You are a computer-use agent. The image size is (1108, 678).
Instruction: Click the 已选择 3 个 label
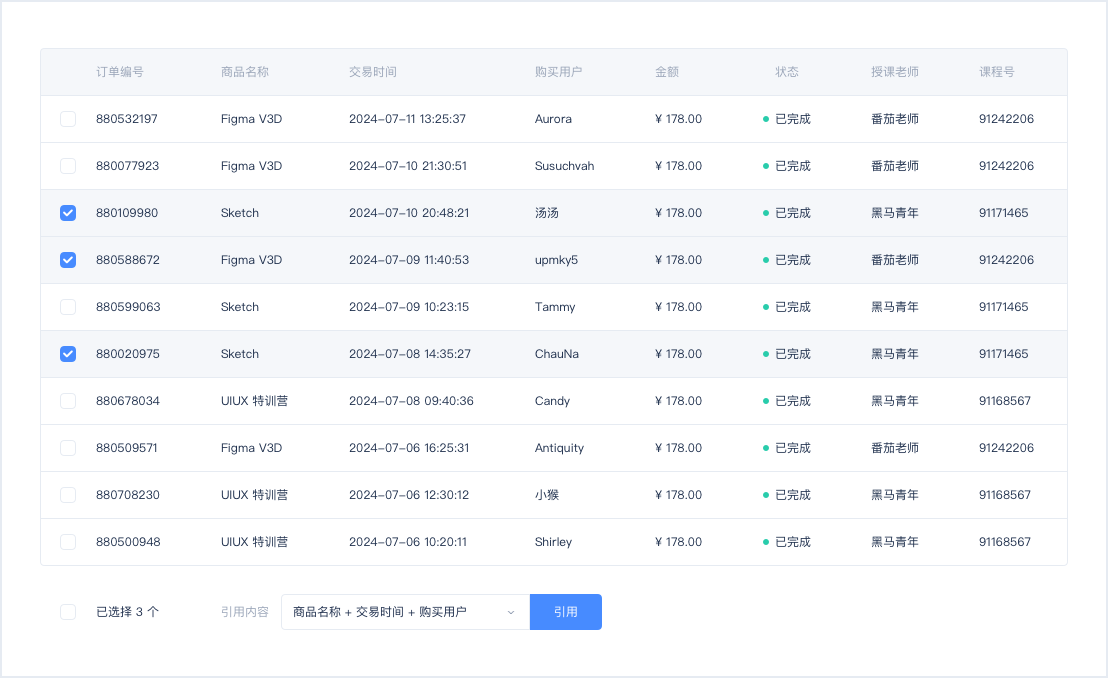(127, 612)
